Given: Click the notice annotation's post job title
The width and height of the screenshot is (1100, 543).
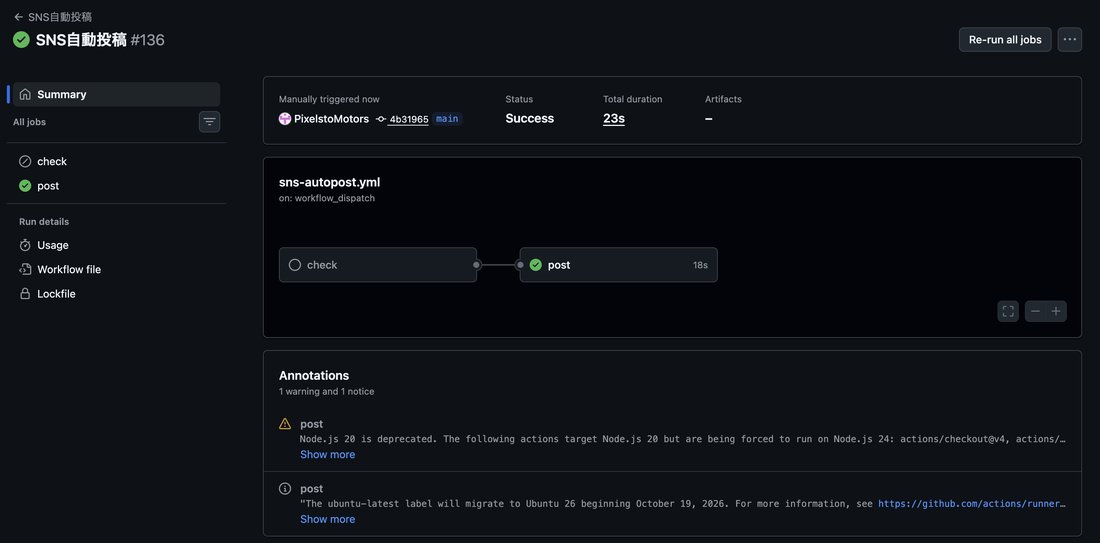Looking at the screenshot, I should point(311,488).
